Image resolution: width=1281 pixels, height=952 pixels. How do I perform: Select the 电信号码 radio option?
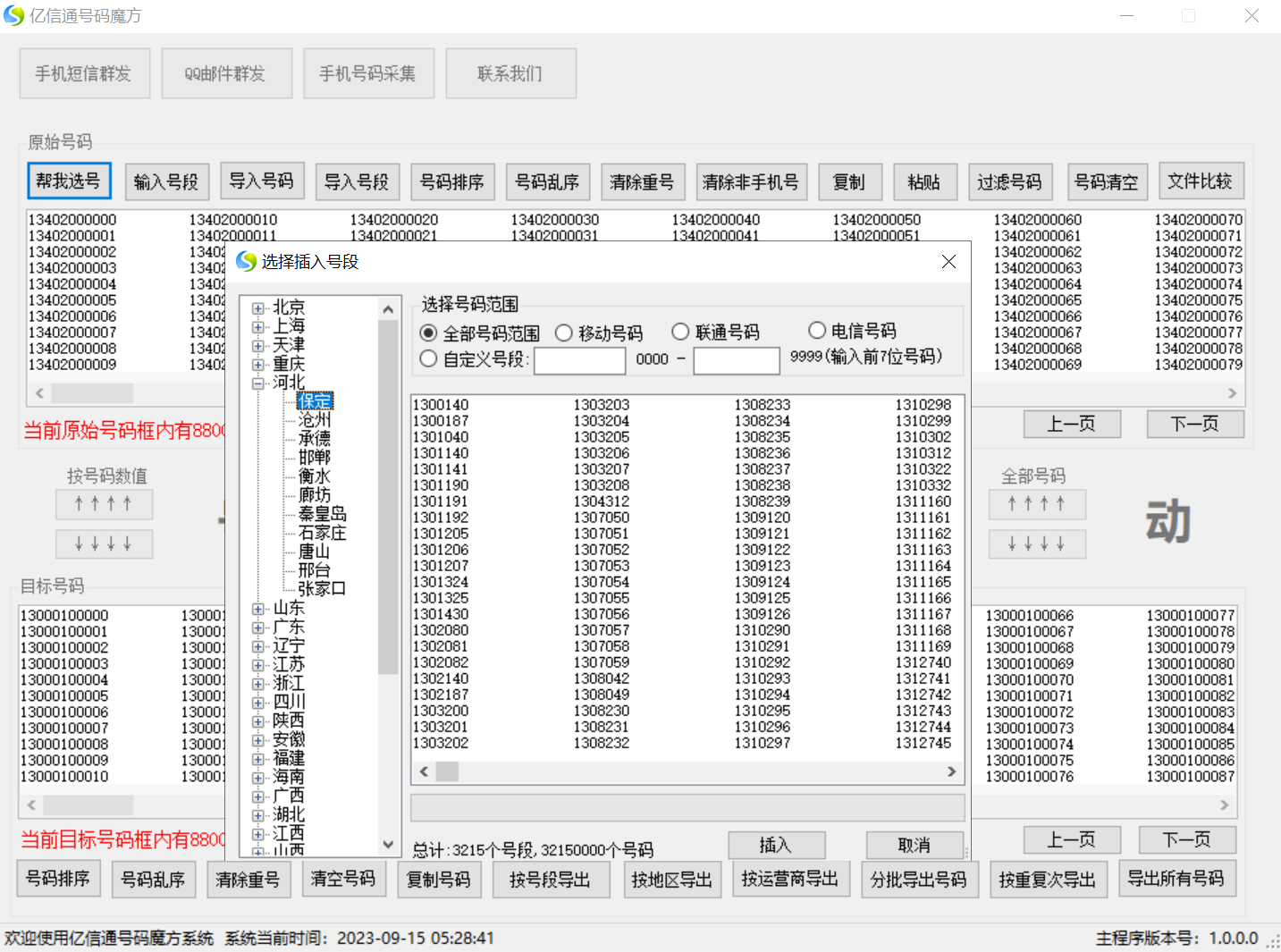coord(817,330)
